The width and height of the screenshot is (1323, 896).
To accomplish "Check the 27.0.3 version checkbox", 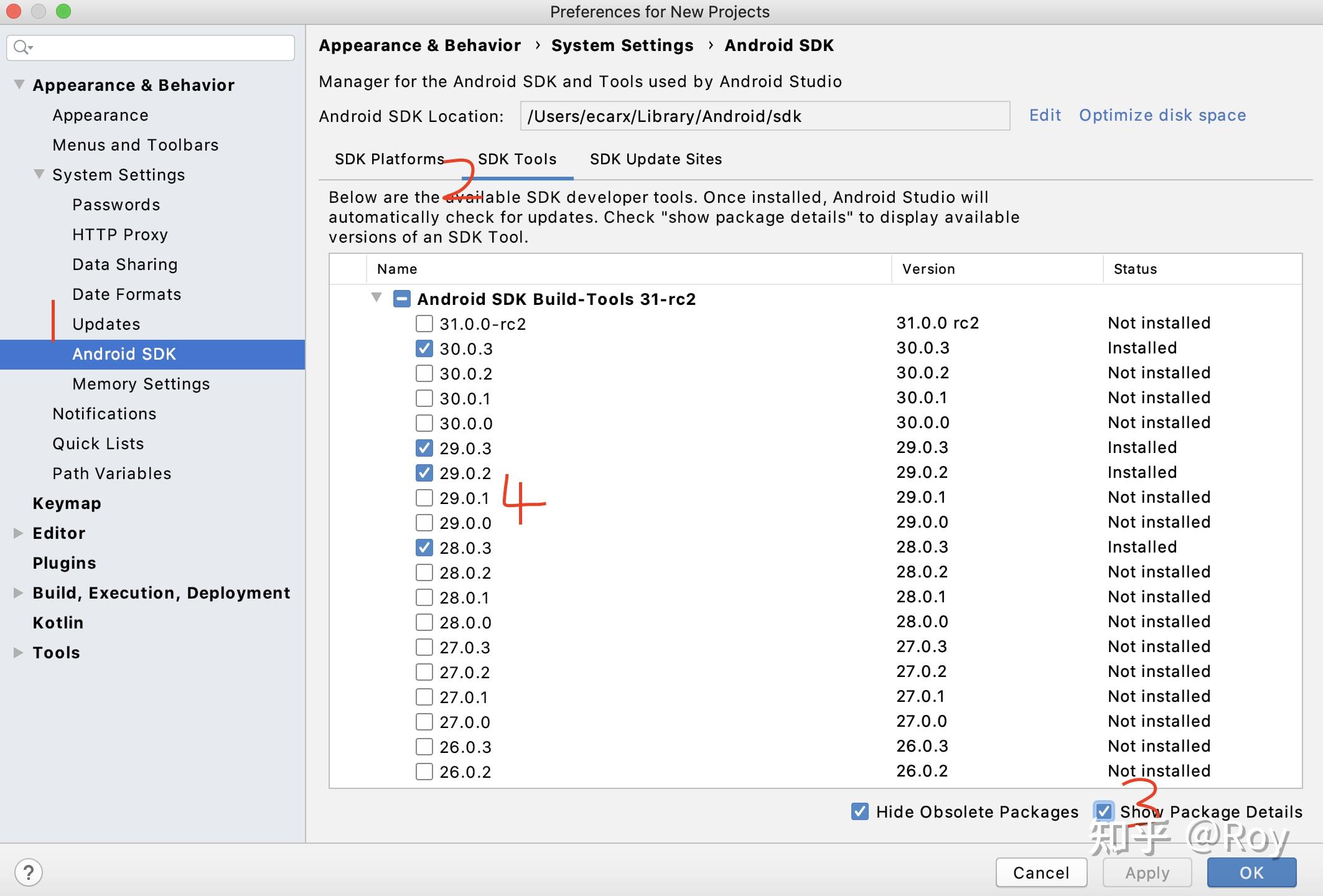I will pos(424,646).
